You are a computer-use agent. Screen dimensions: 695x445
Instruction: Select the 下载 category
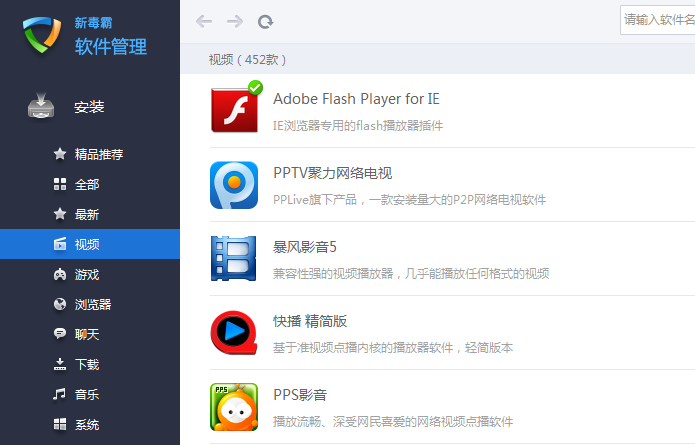[86, 364]
